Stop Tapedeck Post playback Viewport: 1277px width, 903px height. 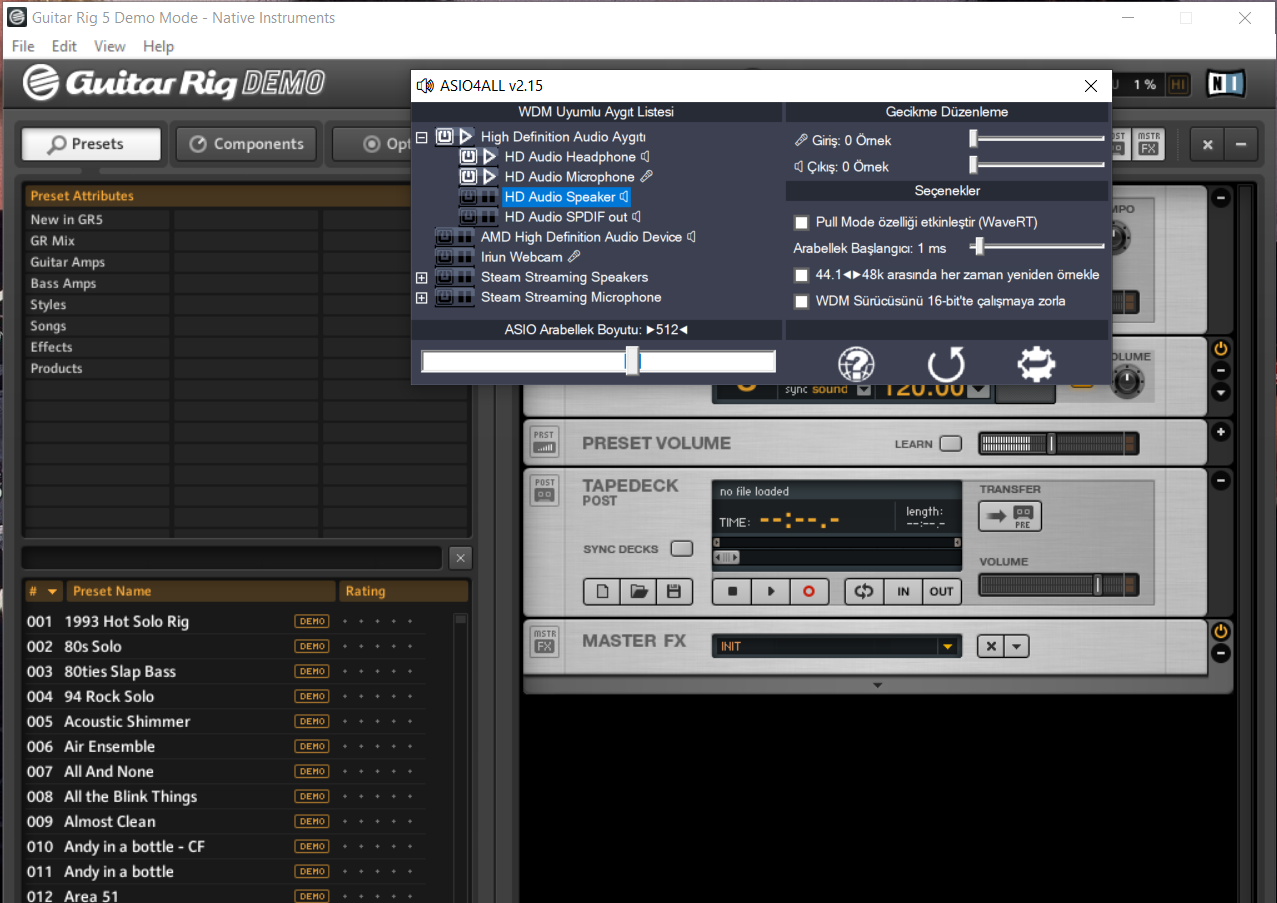pyautogui.click(x=732, y=591)
